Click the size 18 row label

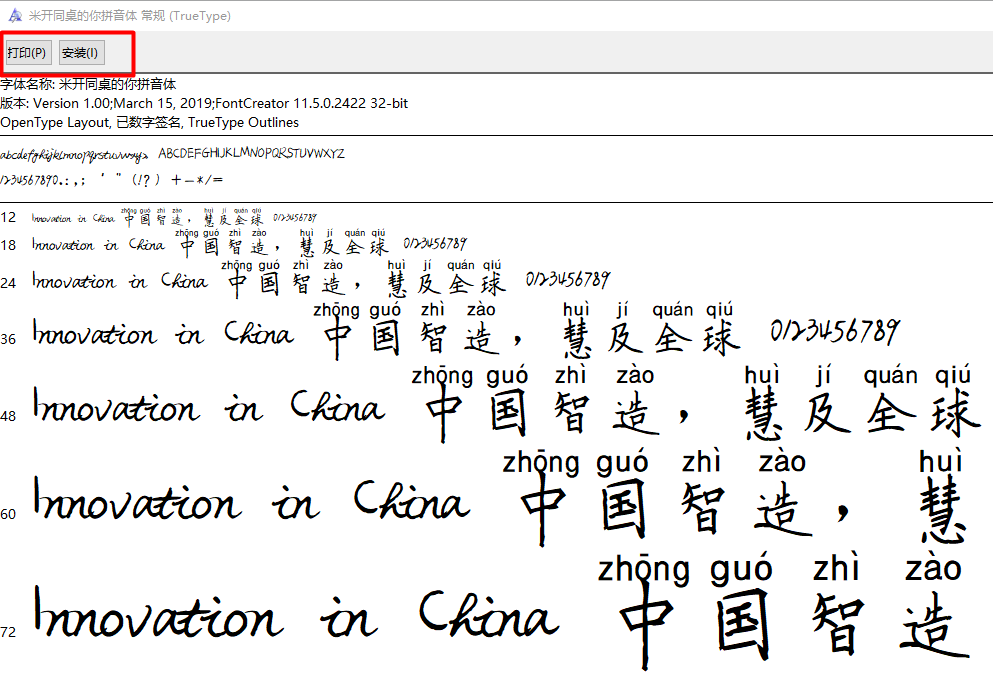pyautogui.click(x=8, y=246)
